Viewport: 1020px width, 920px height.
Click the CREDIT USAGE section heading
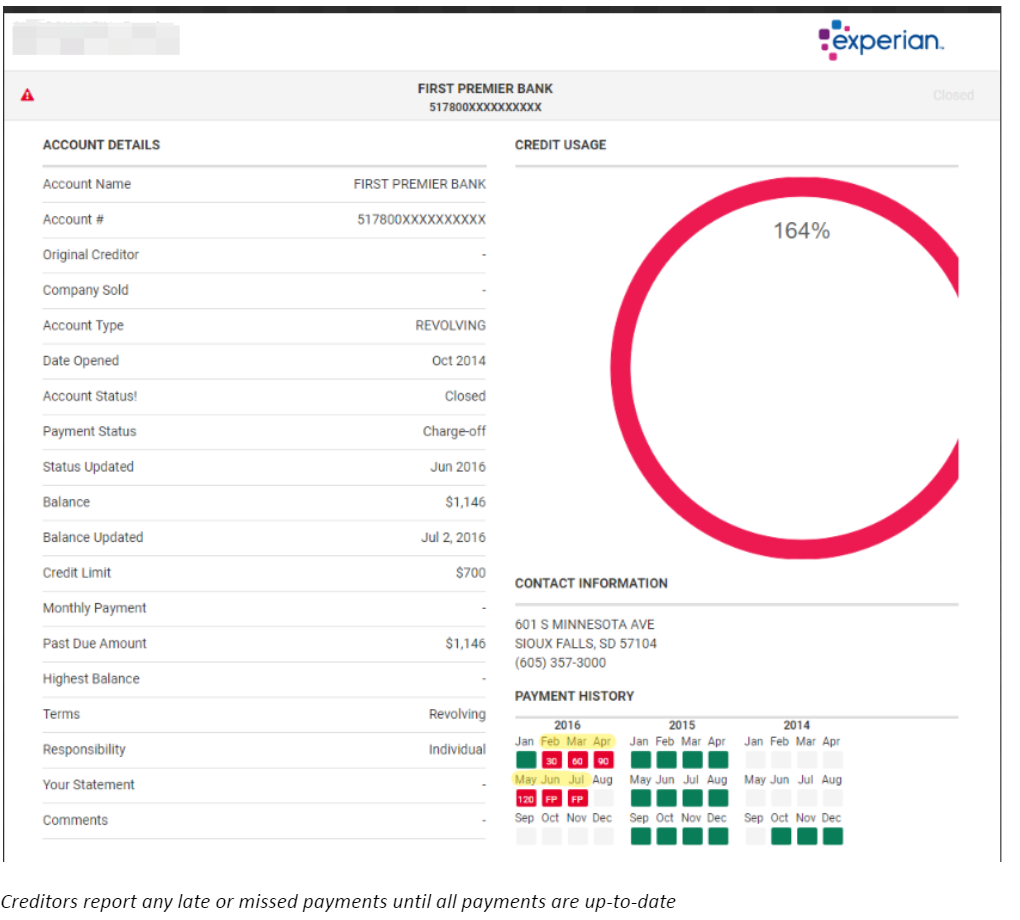click(561, 145)
